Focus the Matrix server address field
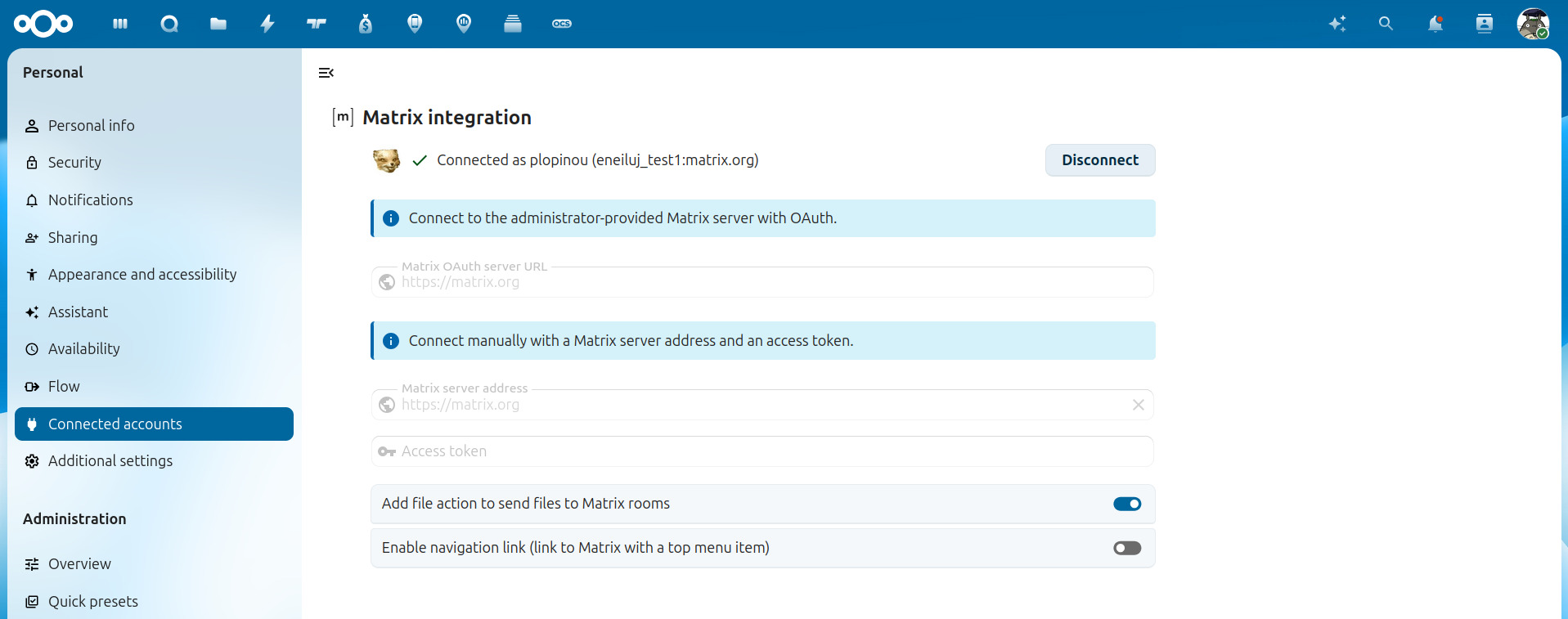Screen dimensions: 1568x619 pos(762,405)
